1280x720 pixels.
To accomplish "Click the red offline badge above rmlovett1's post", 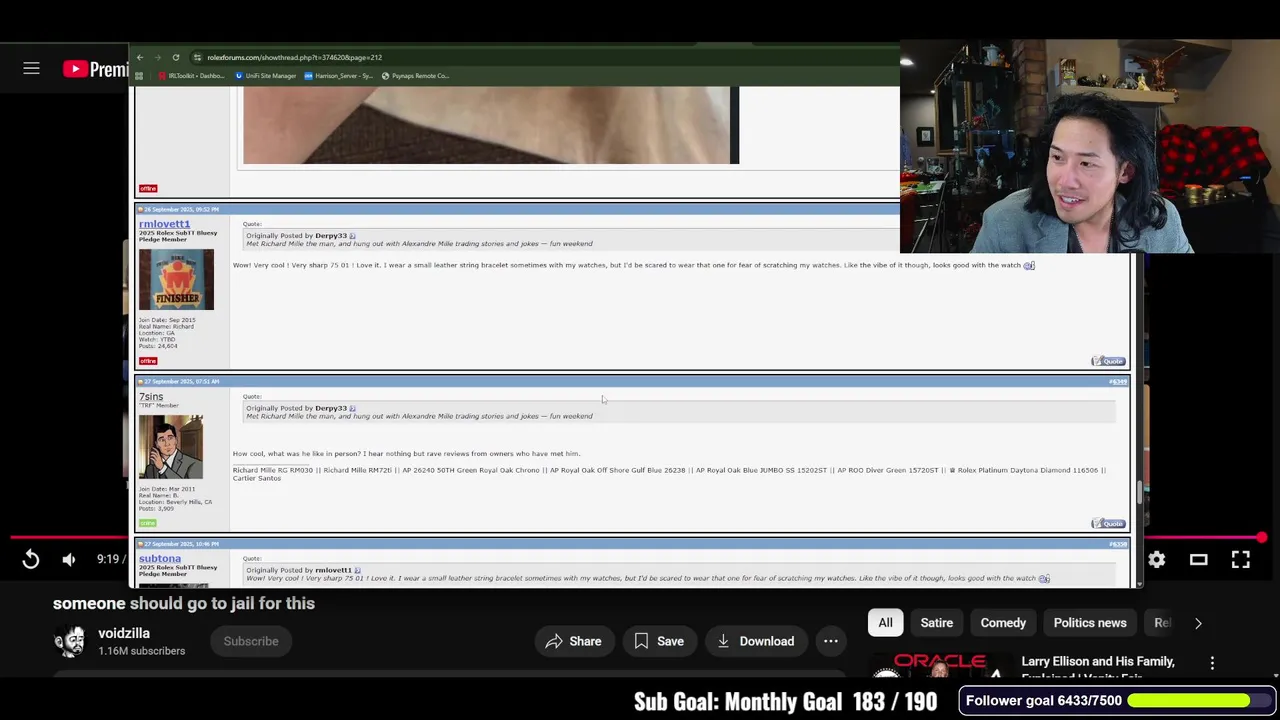I will [148, 188].
